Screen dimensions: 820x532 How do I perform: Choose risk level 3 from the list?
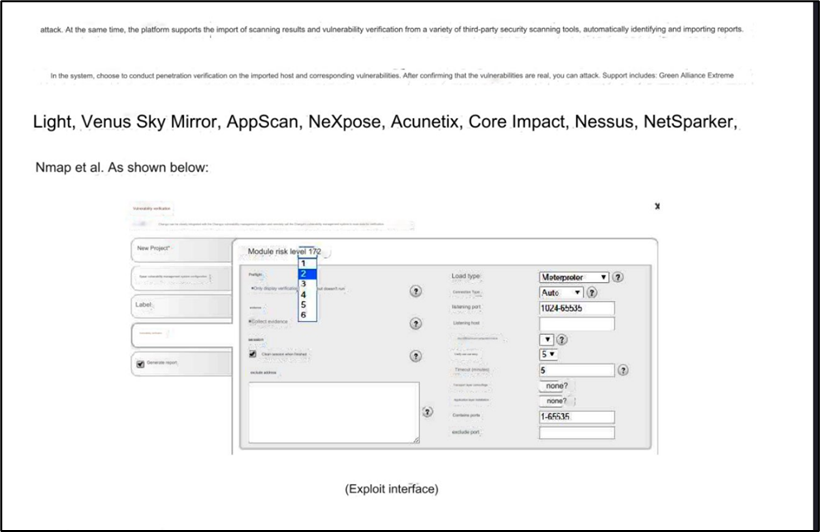[x=308, y=284]
